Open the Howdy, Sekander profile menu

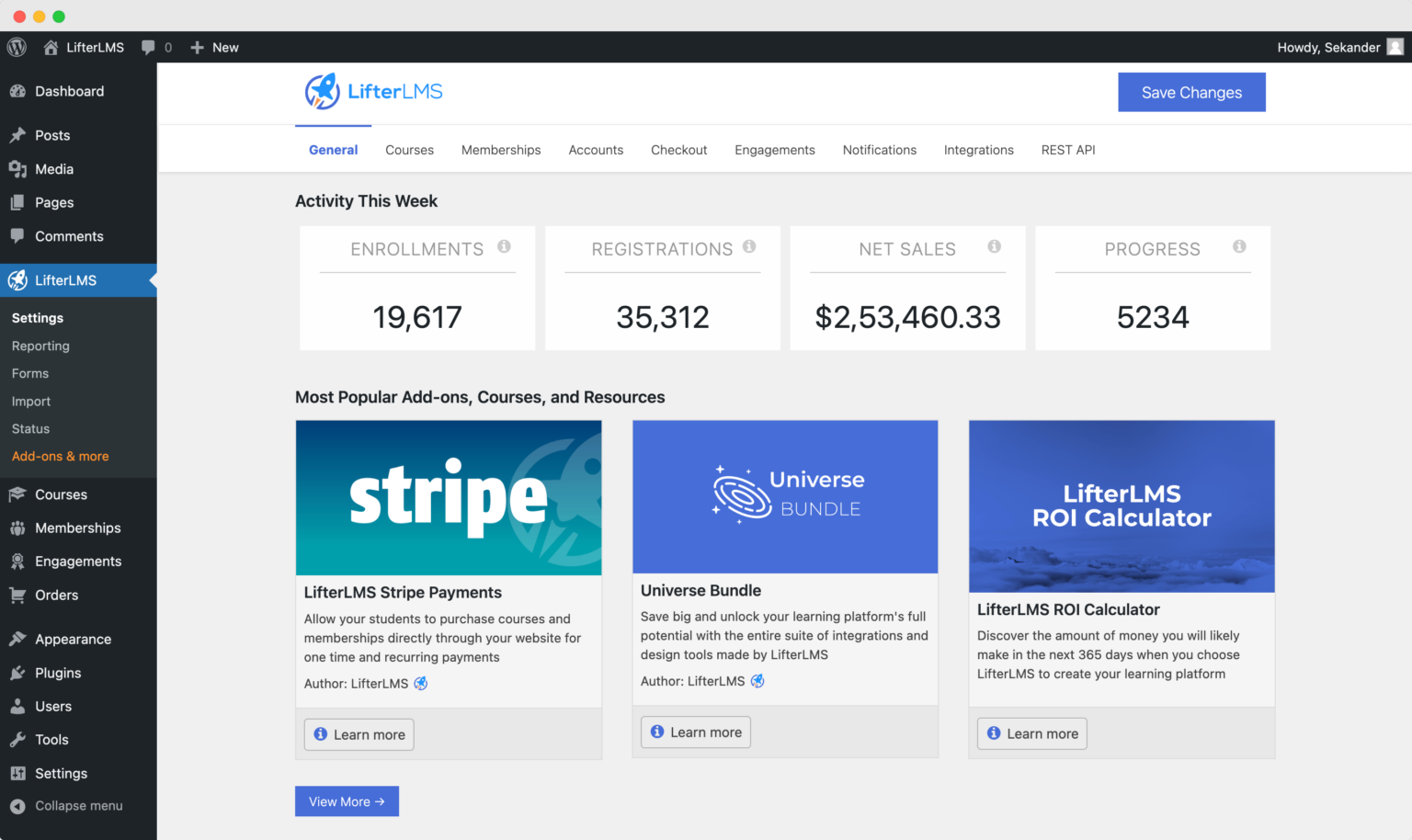(1339, 47)
